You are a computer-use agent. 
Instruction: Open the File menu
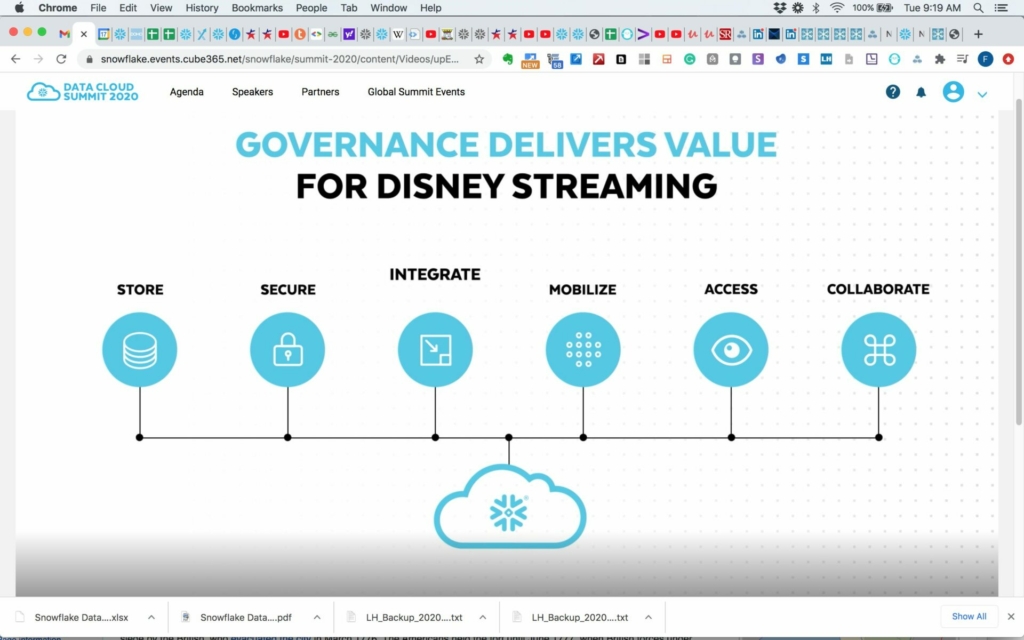coord(98,8)
